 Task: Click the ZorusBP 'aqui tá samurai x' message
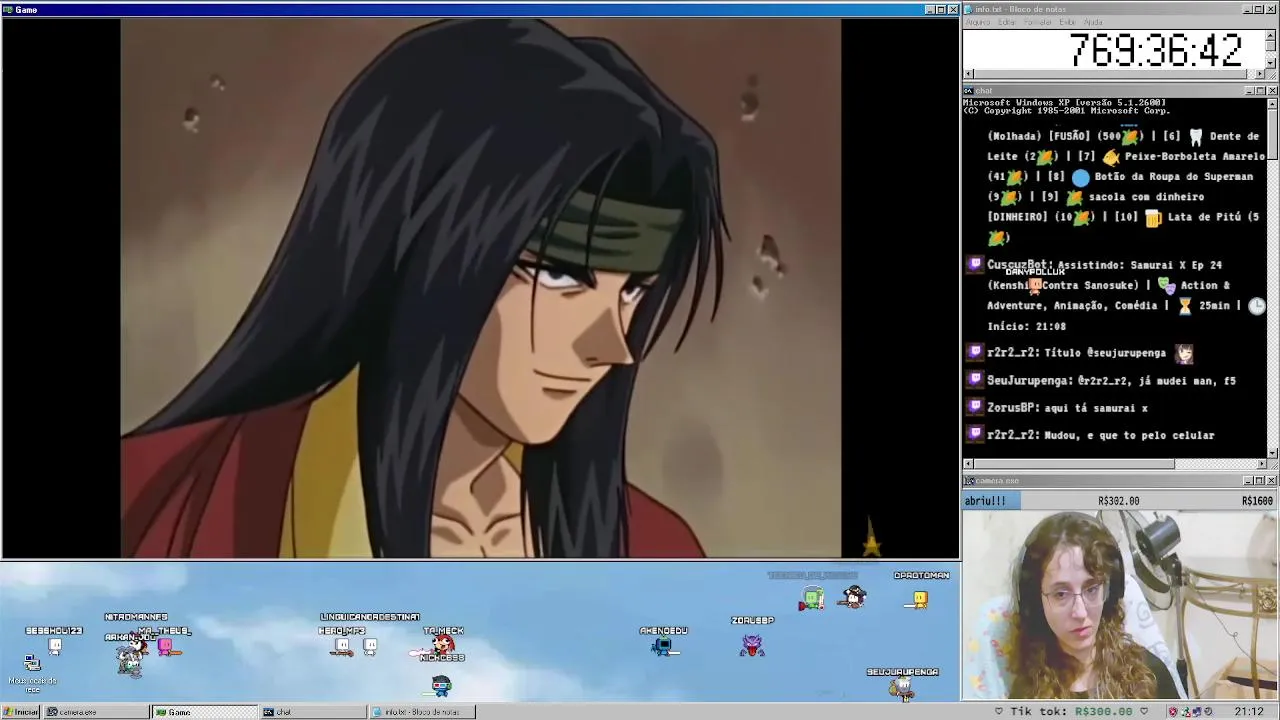tap(1067, 408)
